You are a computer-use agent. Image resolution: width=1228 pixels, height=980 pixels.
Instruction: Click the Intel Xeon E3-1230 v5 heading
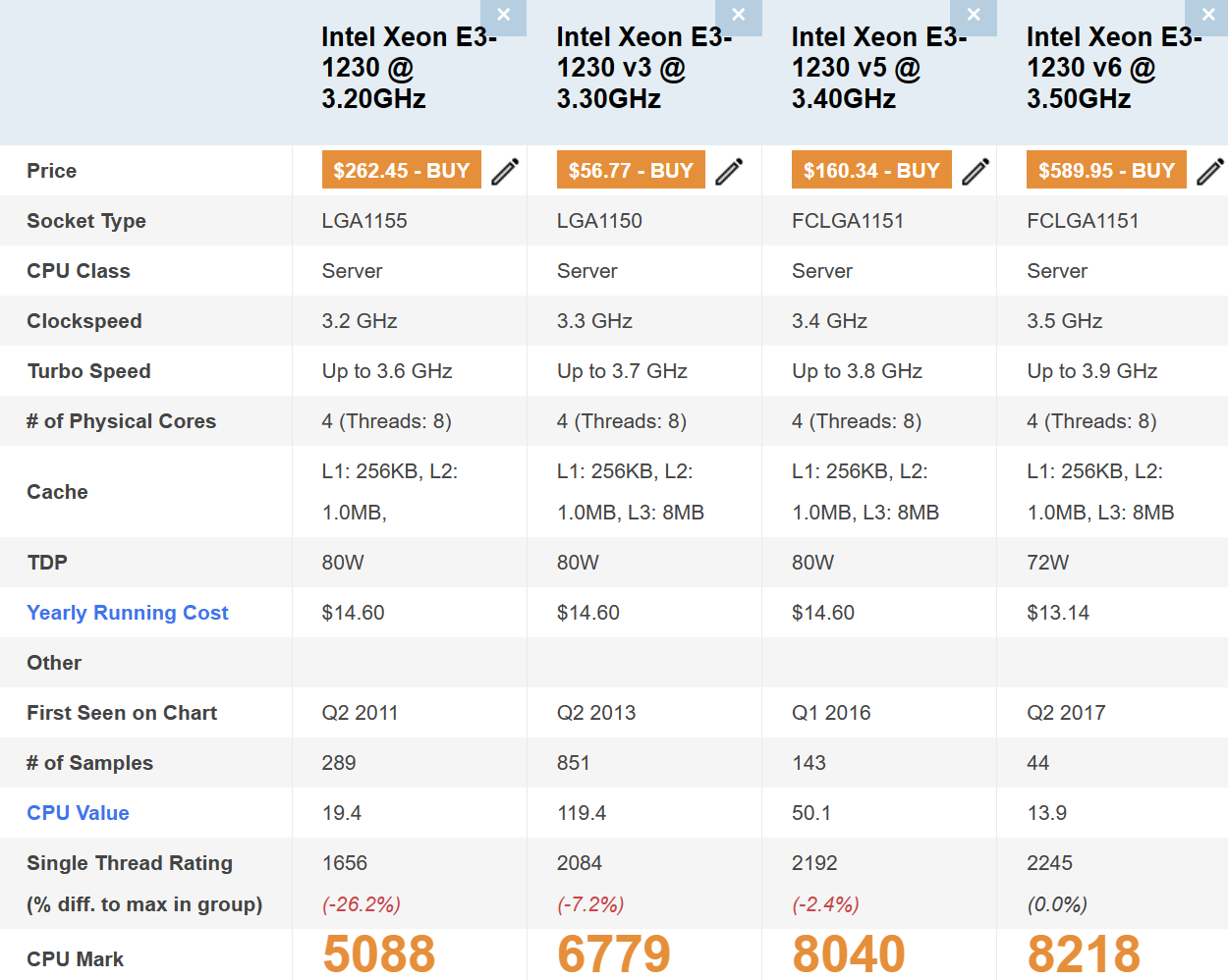pos(878,68)
